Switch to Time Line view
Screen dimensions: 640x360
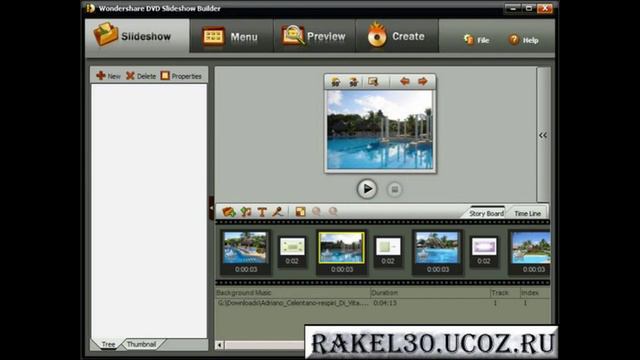pyautogui.click(x=527, y=213)
